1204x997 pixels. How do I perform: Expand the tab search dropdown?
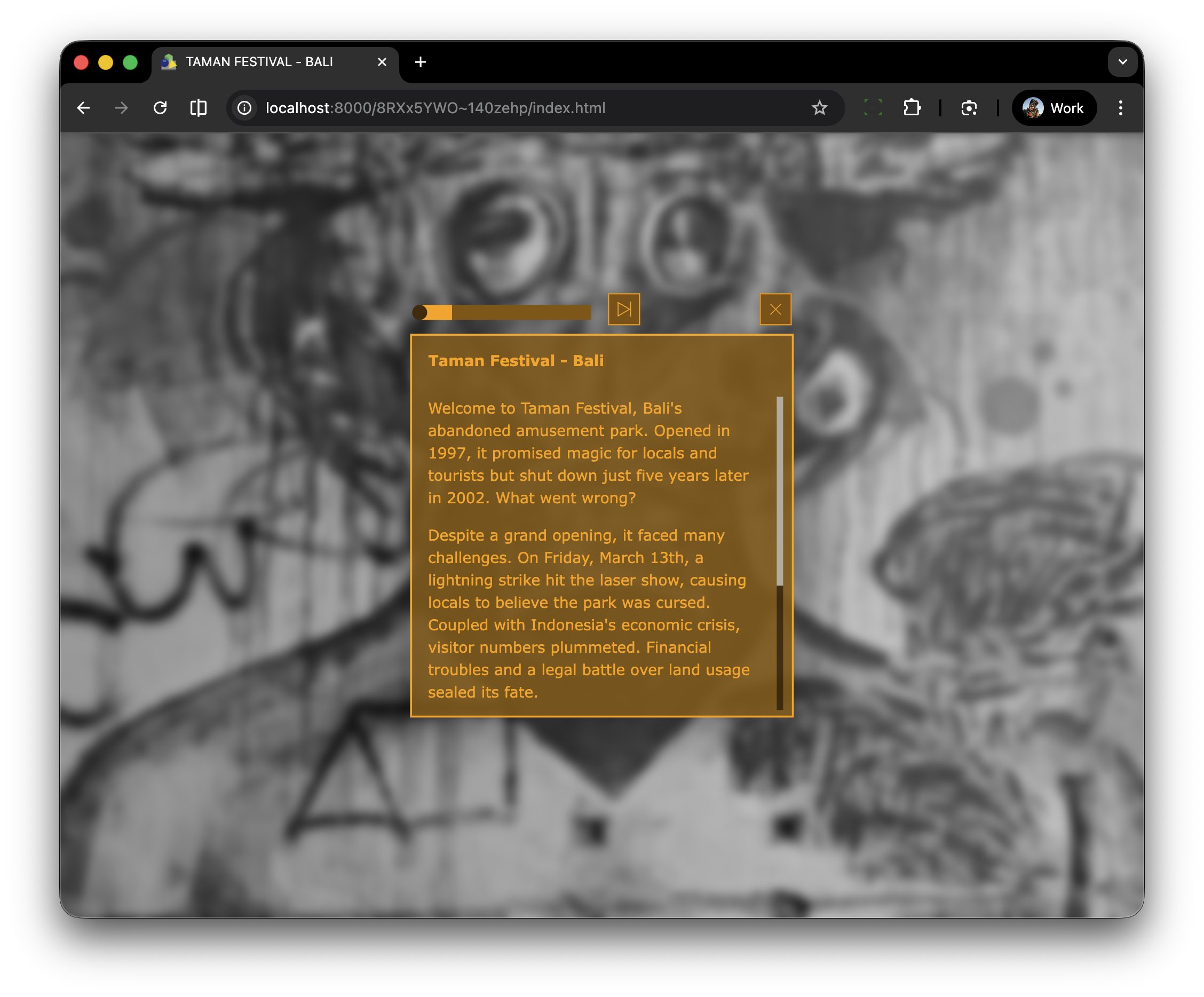pyautogui.click(x=1122, y=62)
